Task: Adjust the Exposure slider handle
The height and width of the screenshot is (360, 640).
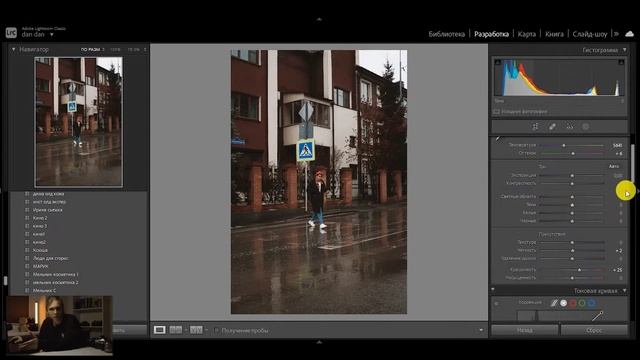Action: pyautogui.click(x=572, y=176)
